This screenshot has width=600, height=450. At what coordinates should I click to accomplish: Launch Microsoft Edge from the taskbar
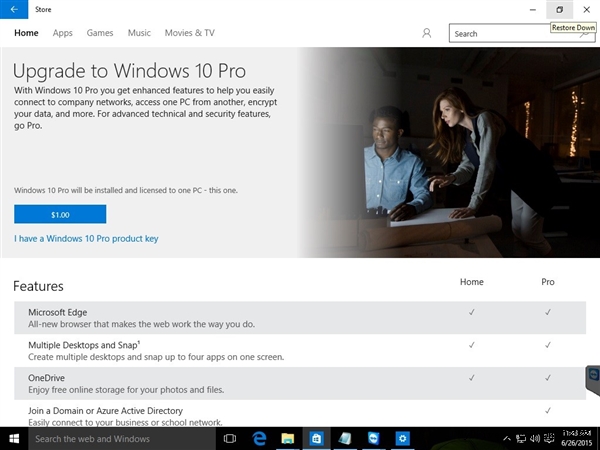click(x=259, y=438)
